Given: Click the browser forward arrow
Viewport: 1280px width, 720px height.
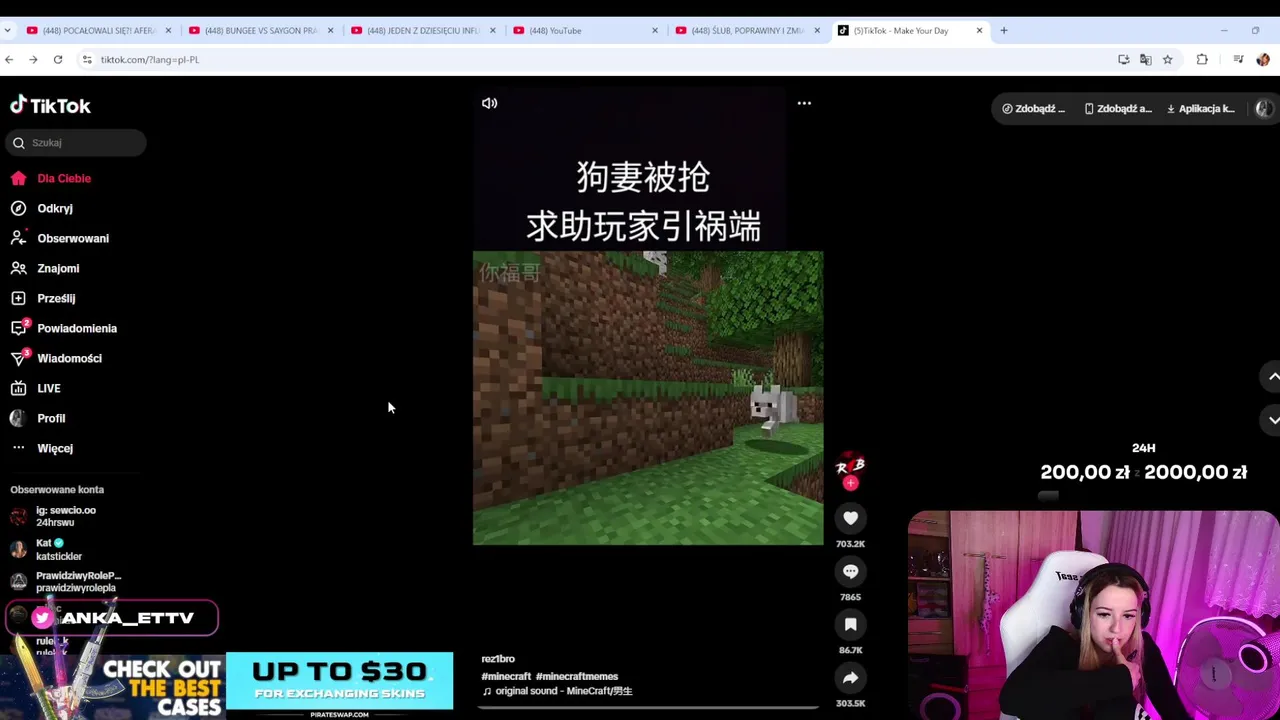Looking at the screenshot, I should pos(33,60).
